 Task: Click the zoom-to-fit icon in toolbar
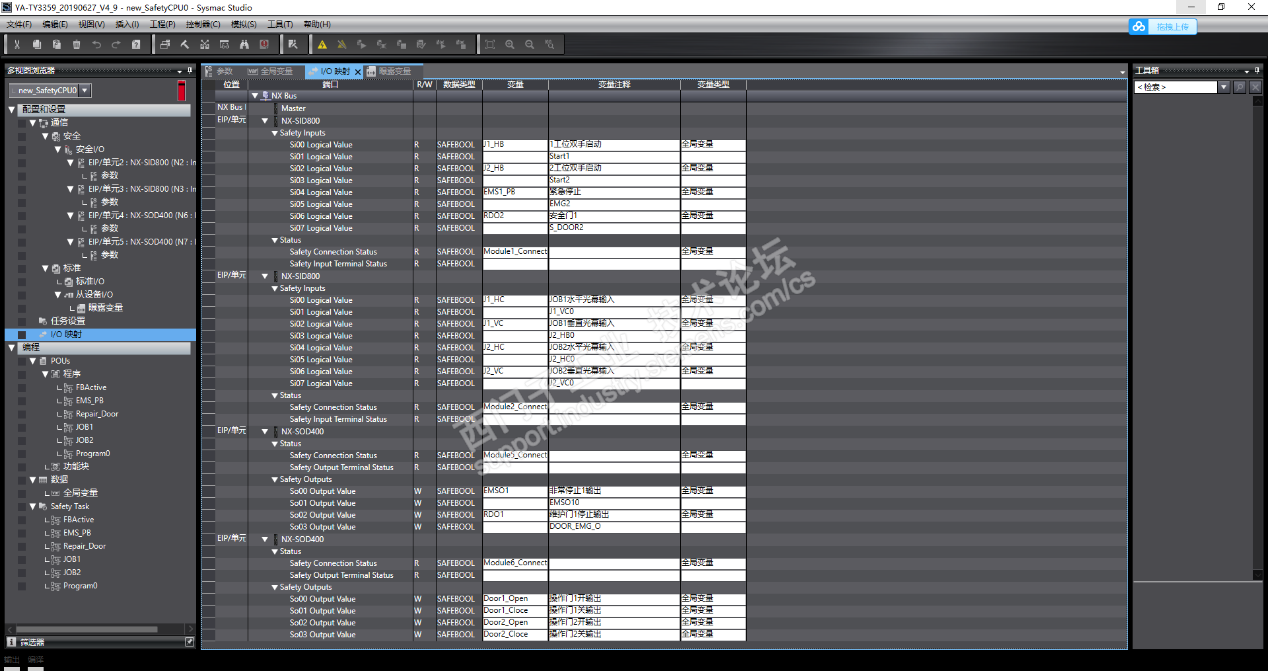tap(490, 44)
